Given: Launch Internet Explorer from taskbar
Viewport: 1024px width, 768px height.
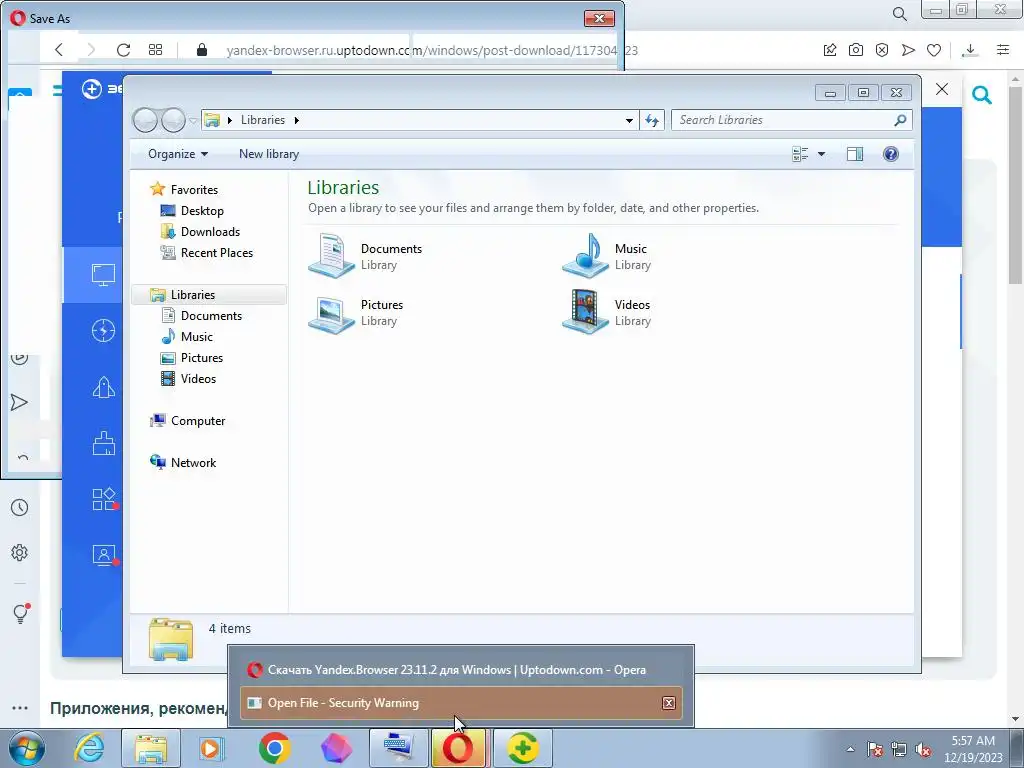Looking at the screenshot, I should tap(89, 748).
